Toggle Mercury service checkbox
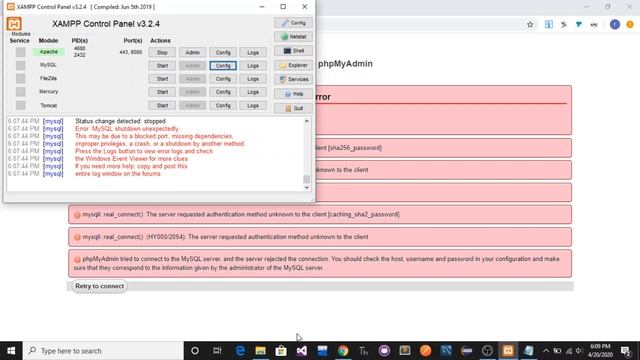Screen dimensions: 640x360 [20, 92]
